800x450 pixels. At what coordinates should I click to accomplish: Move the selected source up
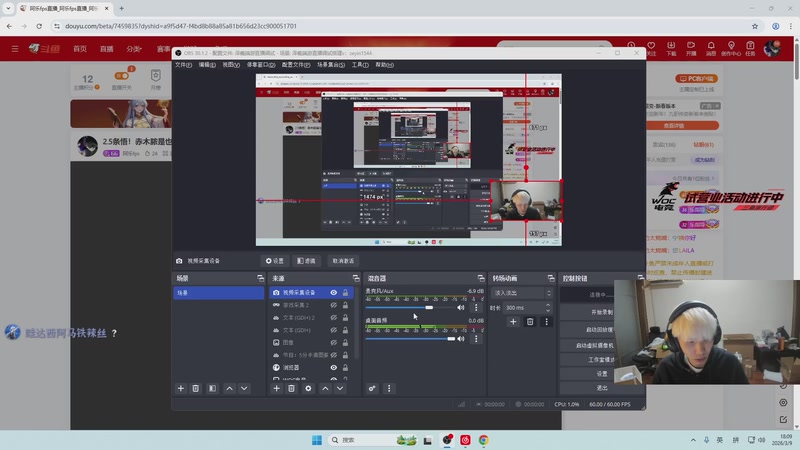pyautogui.click(x=325, y=388)
